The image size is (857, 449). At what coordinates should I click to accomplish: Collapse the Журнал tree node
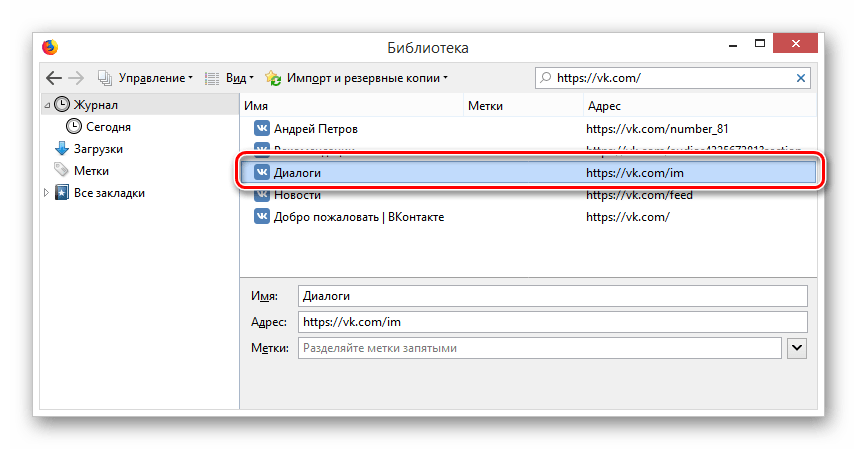46,104
